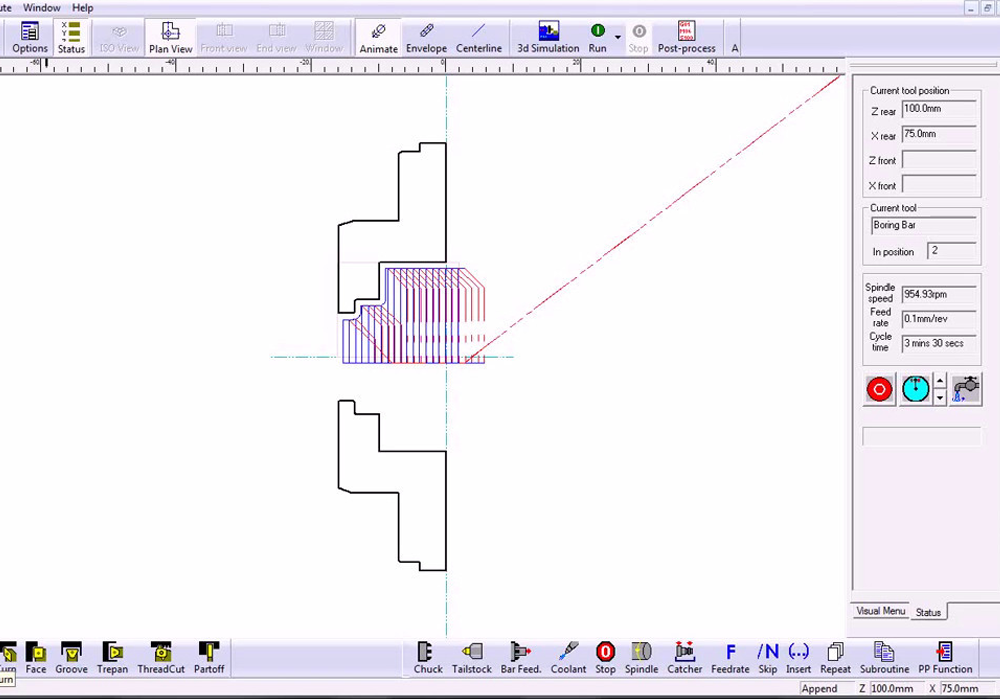Click the Centerline button

pyautogui.click(x=479, y=37)
